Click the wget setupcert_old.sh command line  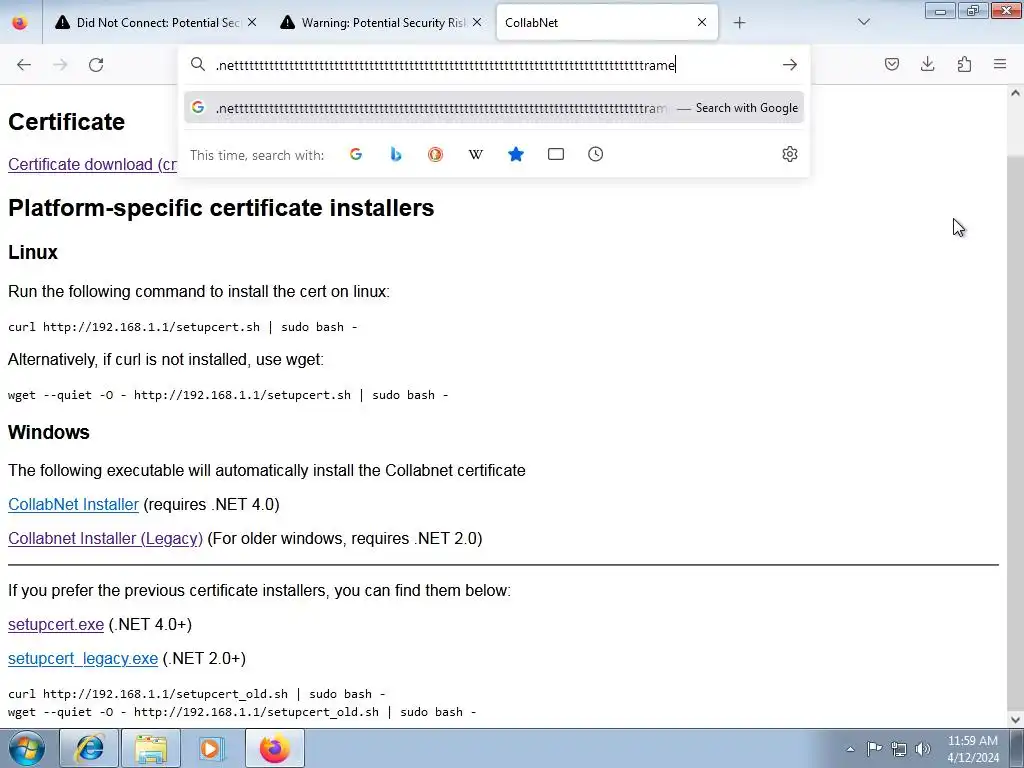pos(242,712)
